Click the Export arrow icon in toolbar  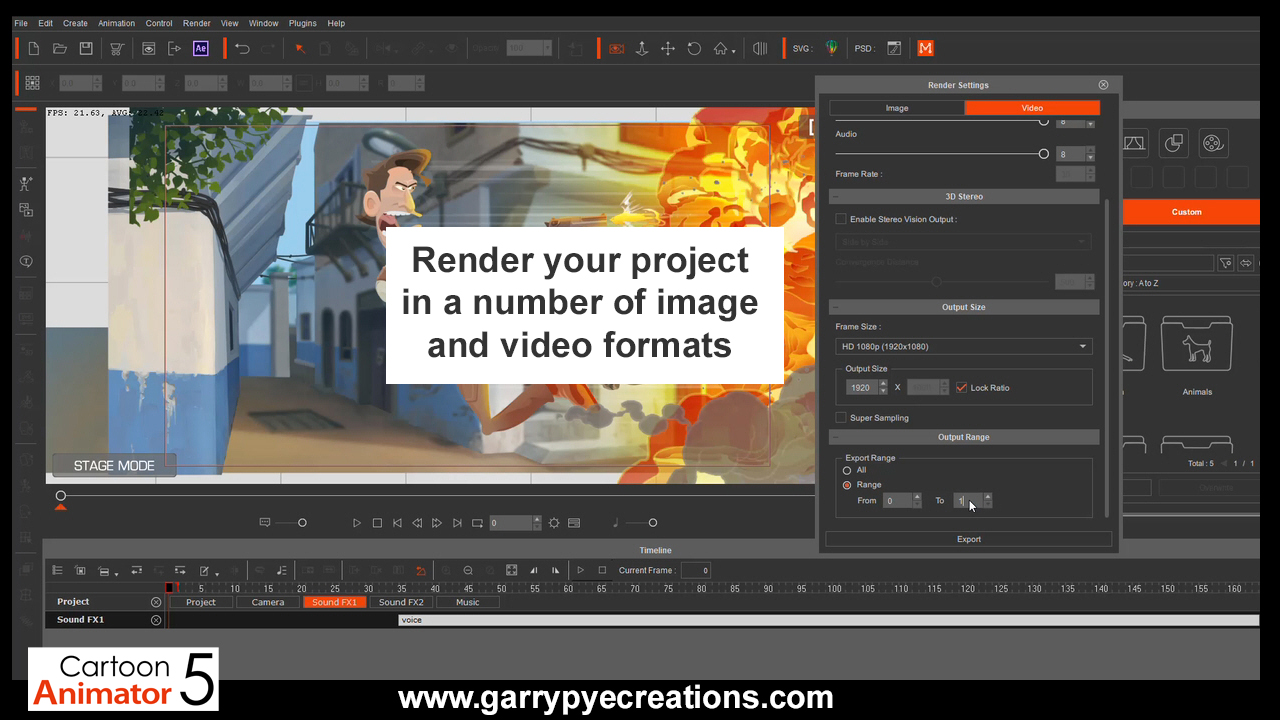pyautogui.click(x=174, y=48)
